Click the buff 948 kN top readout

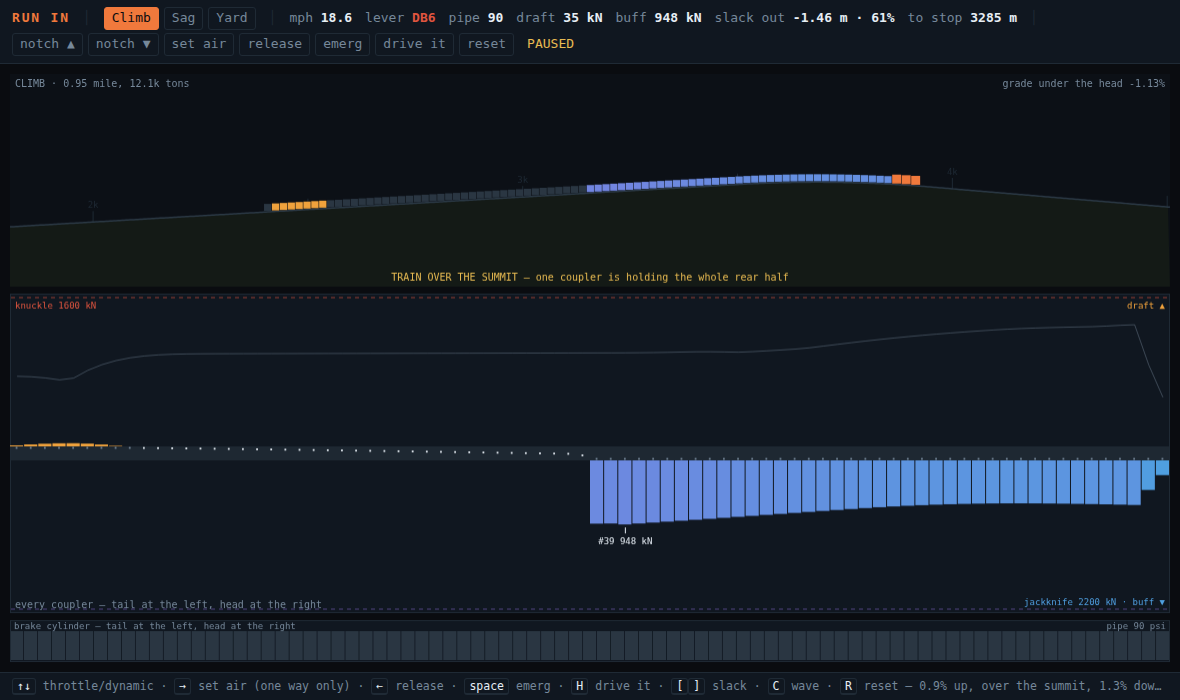(658, 18)
